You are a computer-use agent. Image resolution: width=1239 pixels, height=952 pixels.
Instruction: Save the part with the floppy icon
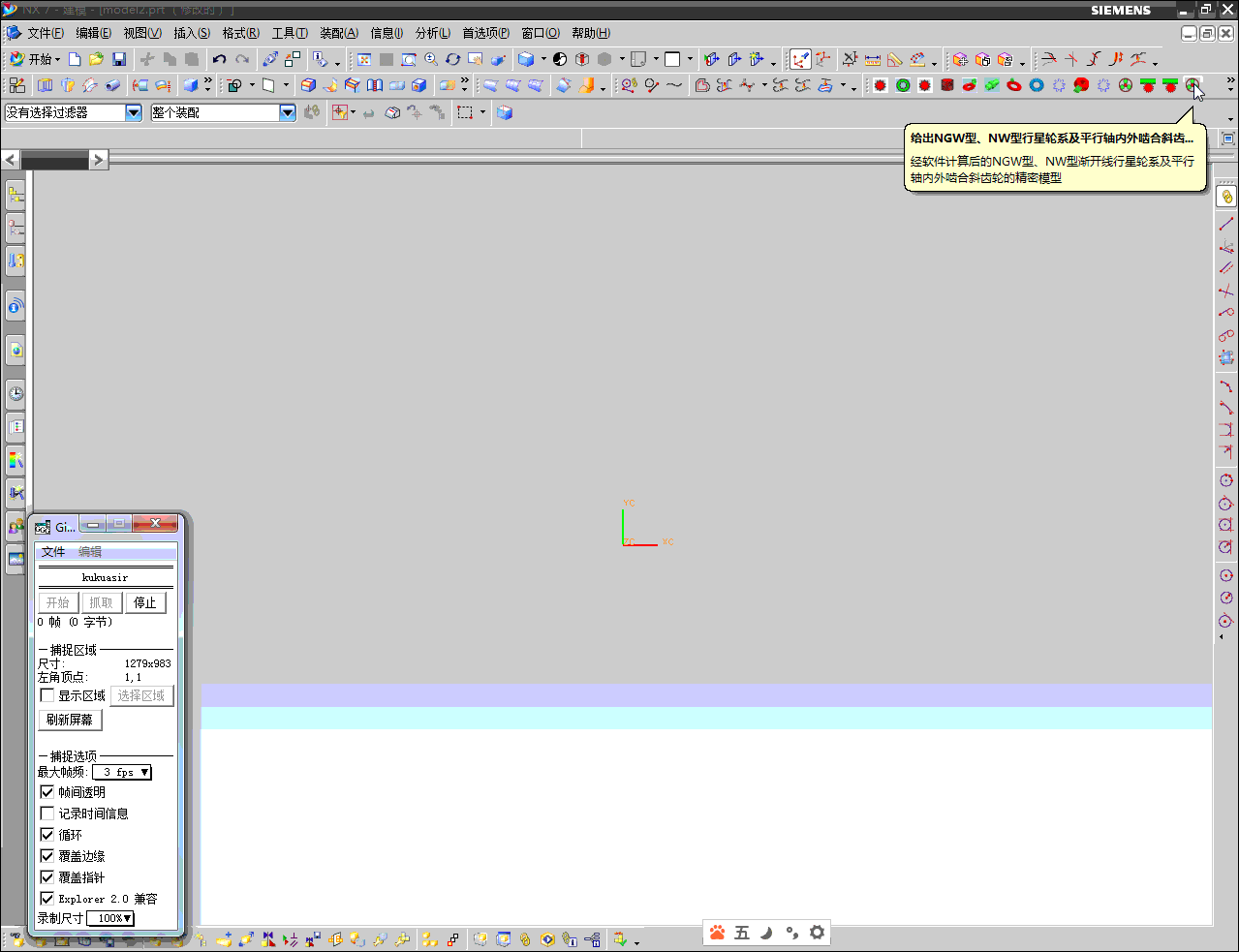pos(119,59)
